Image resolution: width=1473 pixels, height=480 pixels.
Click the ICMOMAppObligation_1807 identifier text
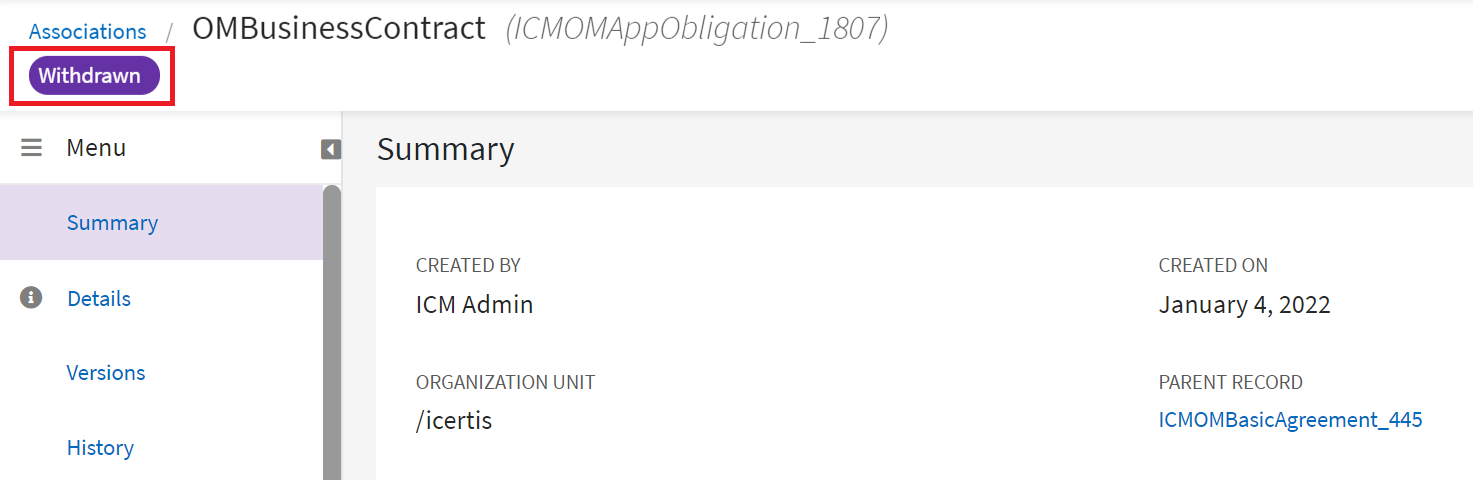point(697,30)
